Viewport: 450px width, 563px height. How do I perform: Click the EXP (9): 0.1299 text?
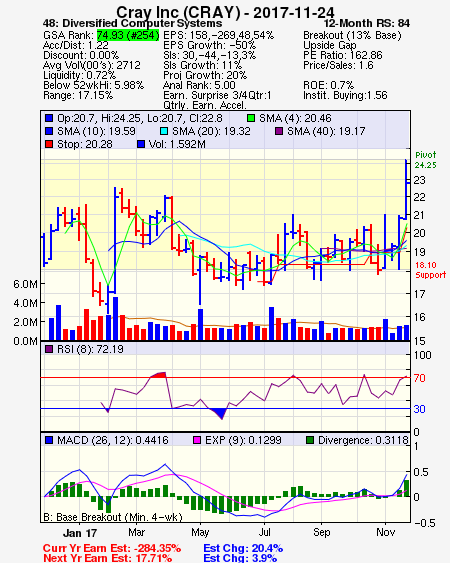click(243, 440)
